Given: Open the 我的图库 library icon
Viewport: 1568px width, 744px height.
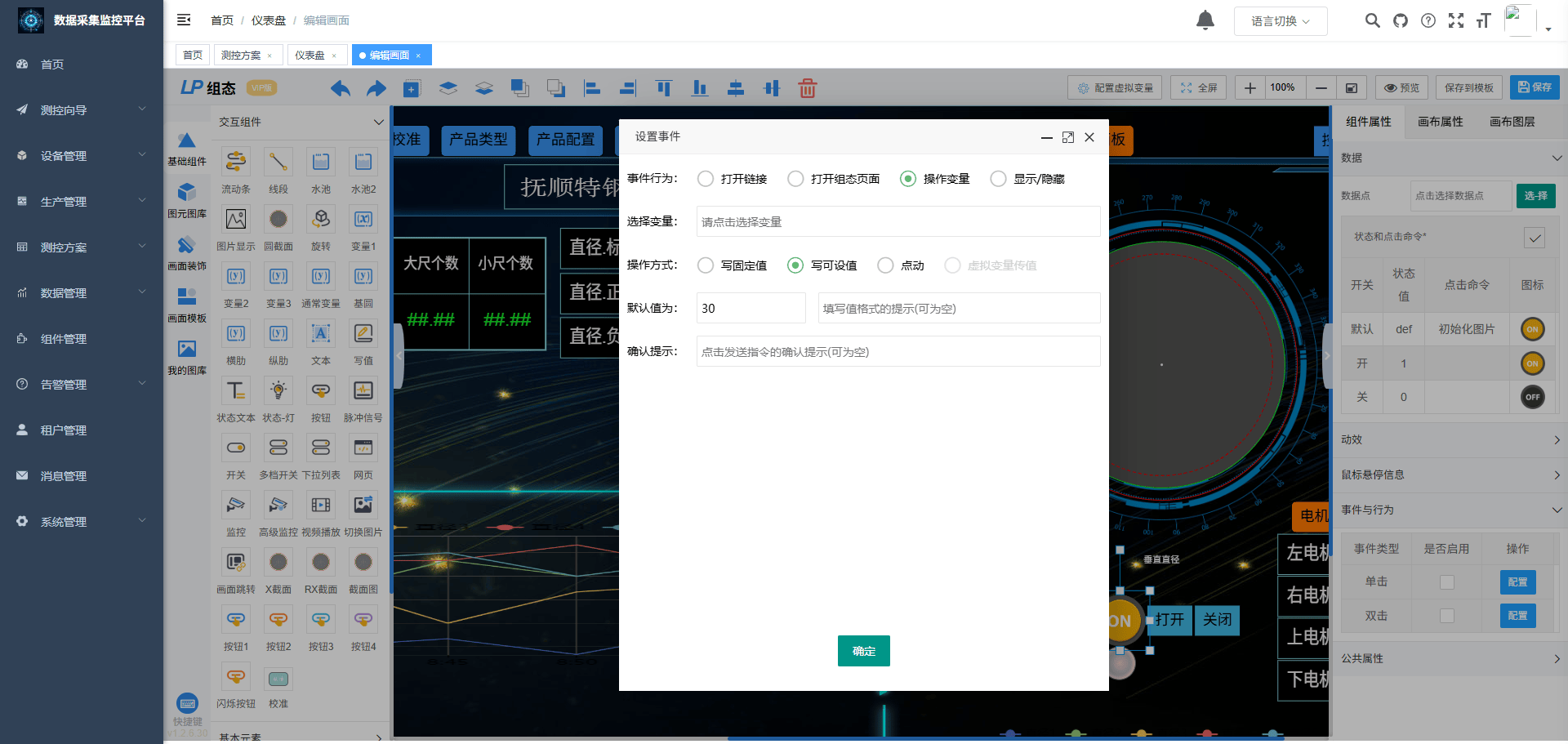Looking at the screenshot, I should 187,350.
